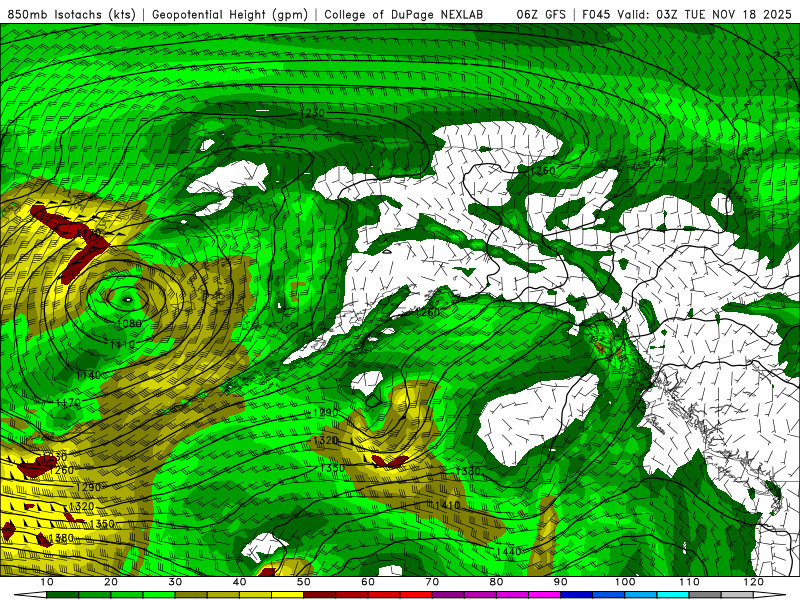Click the '06Z GFS' model run label
The height and width of the screenshot is (600, 800).
(x=541, y=14)
